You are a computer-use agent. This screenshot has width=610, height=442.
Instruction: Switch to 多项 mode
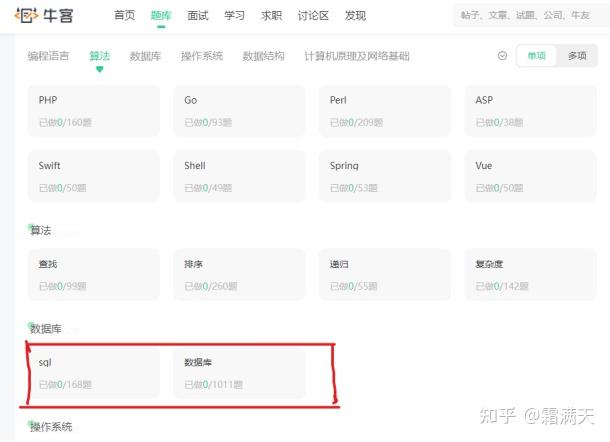pos(577,56)
